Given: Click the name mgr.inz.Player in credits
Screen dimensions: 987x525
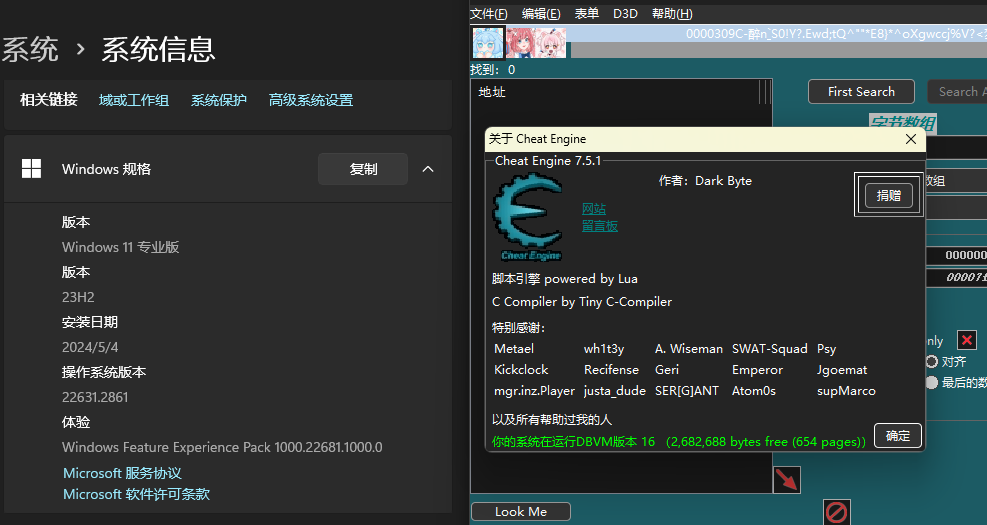Looking at the screenshot, I should coord(534,390).
